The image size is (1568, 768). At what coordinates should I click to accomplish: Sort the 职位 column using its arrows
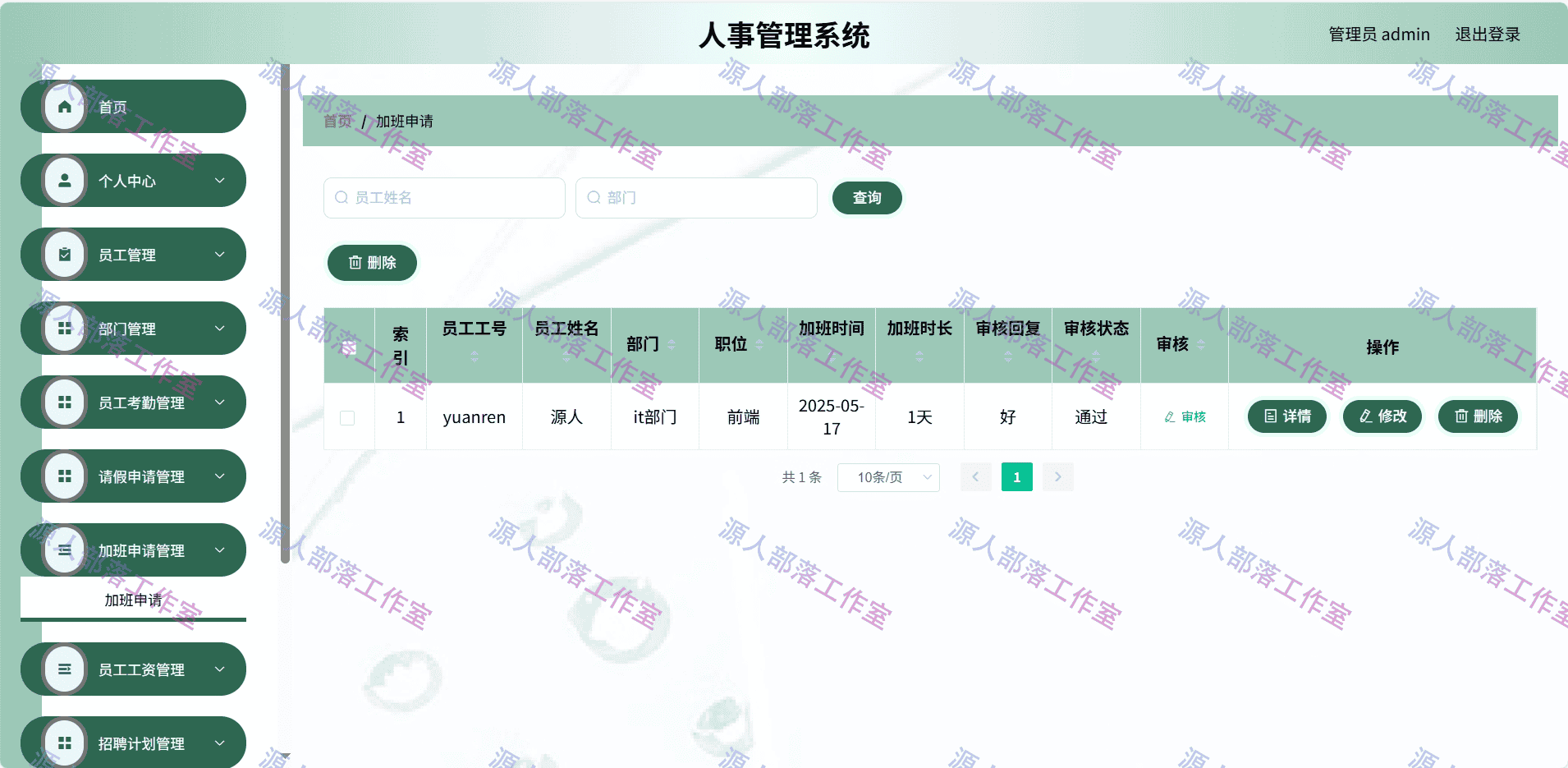click(759, 345)
